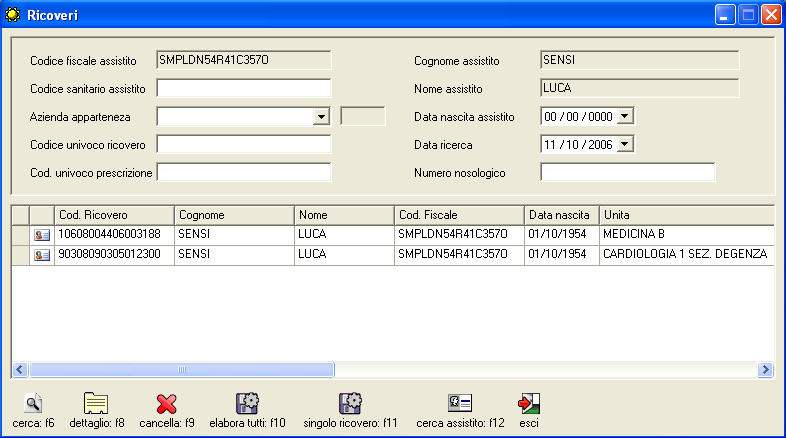
Task: Click the Codice sanitario assistito field
Action: [243, 88]
